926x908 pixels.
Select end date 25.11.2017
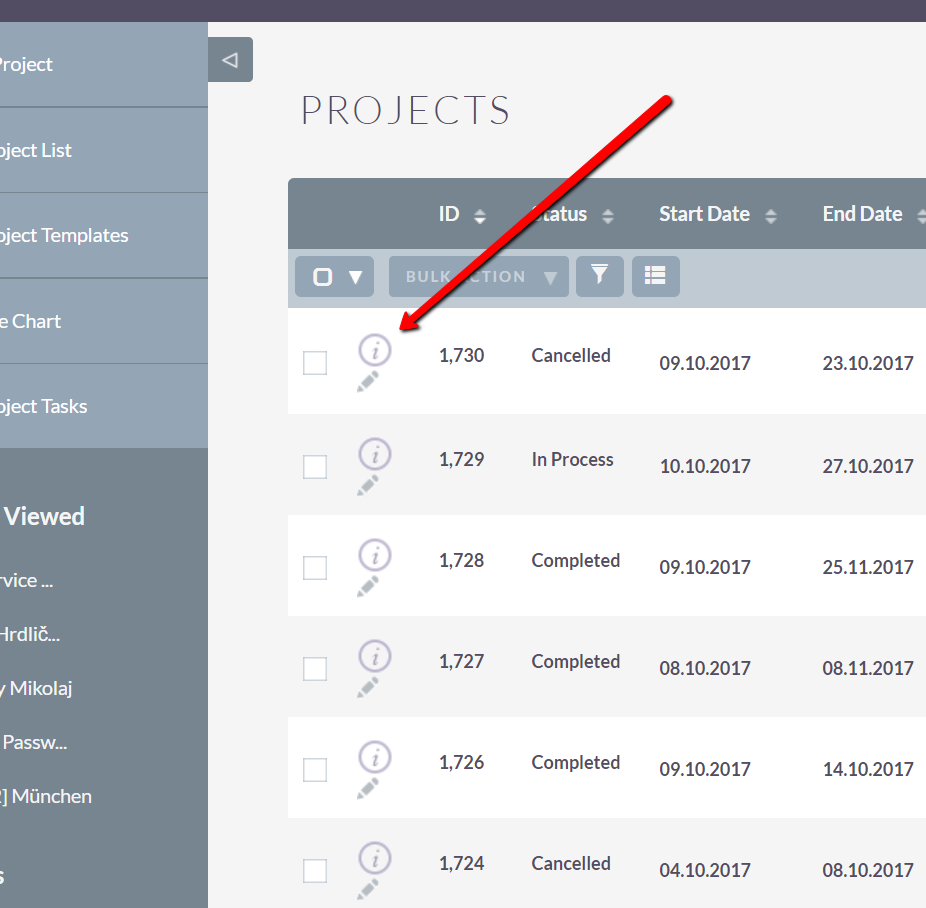click(868, 567)
